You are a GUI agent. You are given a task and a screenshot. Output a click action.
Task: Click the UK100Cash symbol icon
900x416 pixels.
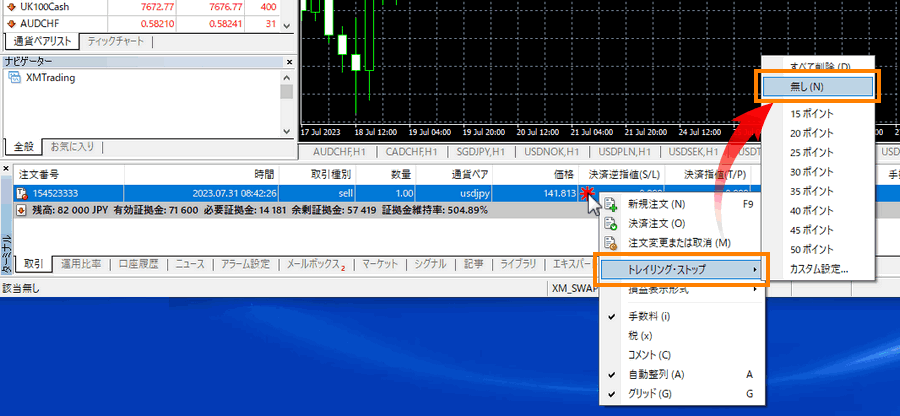10,6
